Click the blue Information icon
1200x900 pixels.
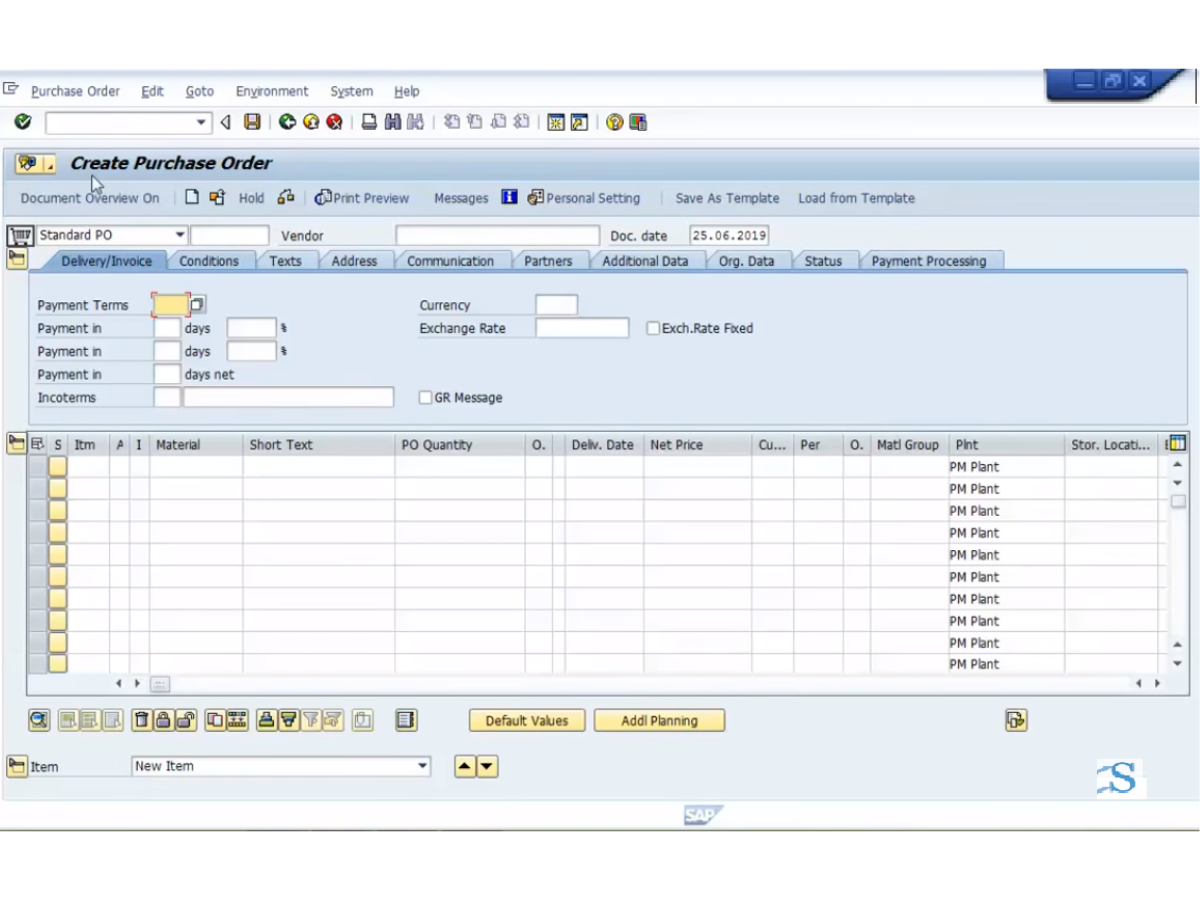[509, 197]
